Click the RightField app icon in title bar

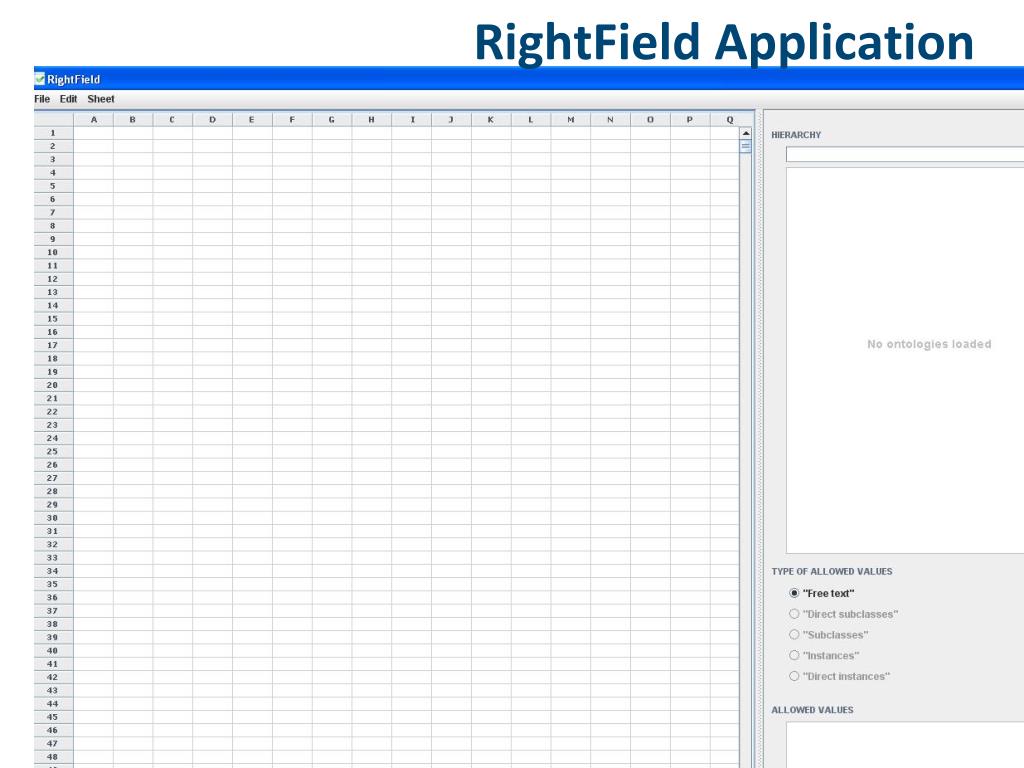40,79
